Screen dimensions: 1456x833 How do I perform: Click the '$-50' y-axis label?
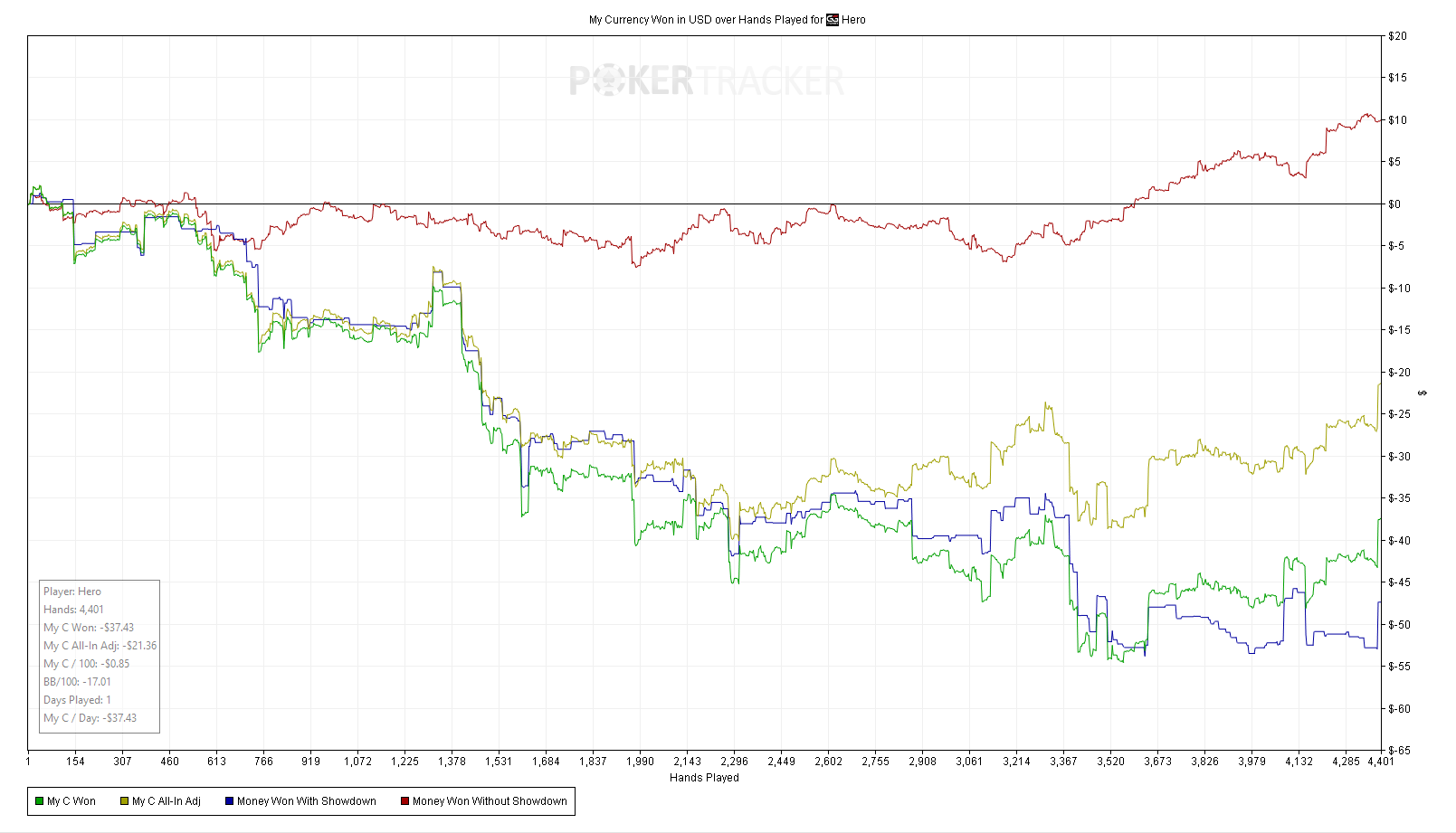(x=1399, y=625)
